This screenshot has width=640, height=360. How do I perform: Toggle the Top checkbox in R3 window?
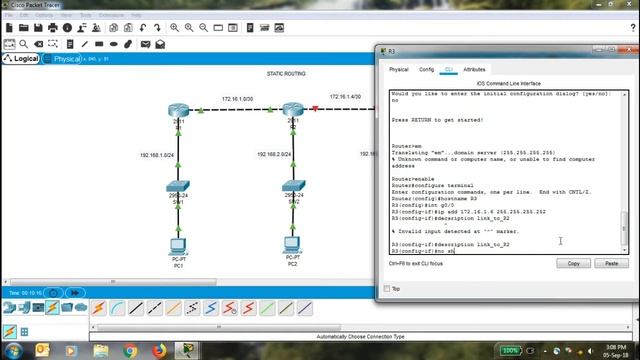point(387,289)
